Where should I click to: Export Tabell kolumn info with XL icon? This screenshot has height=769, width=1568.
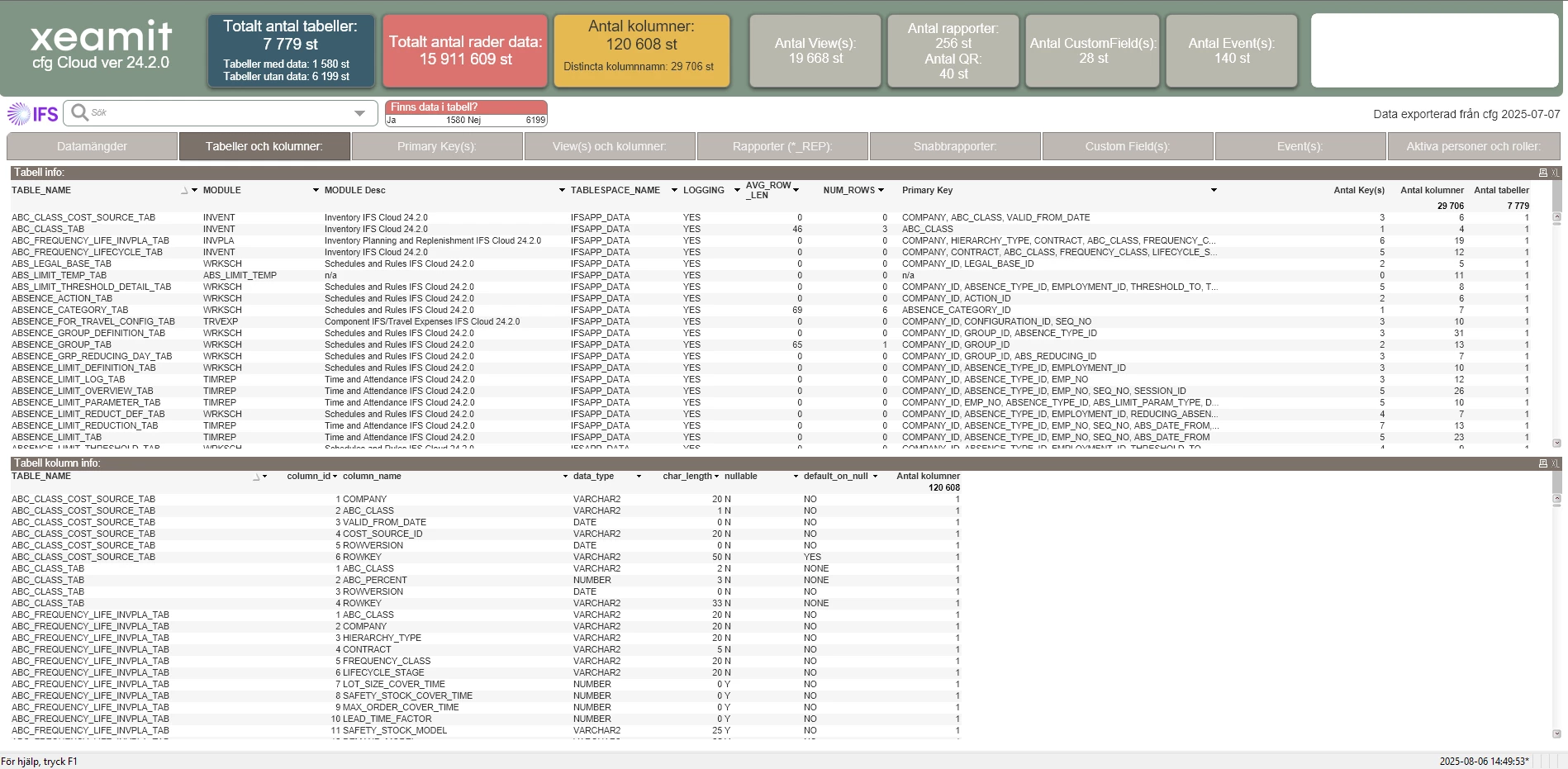pyautogui.click(x=1555, y=463)
